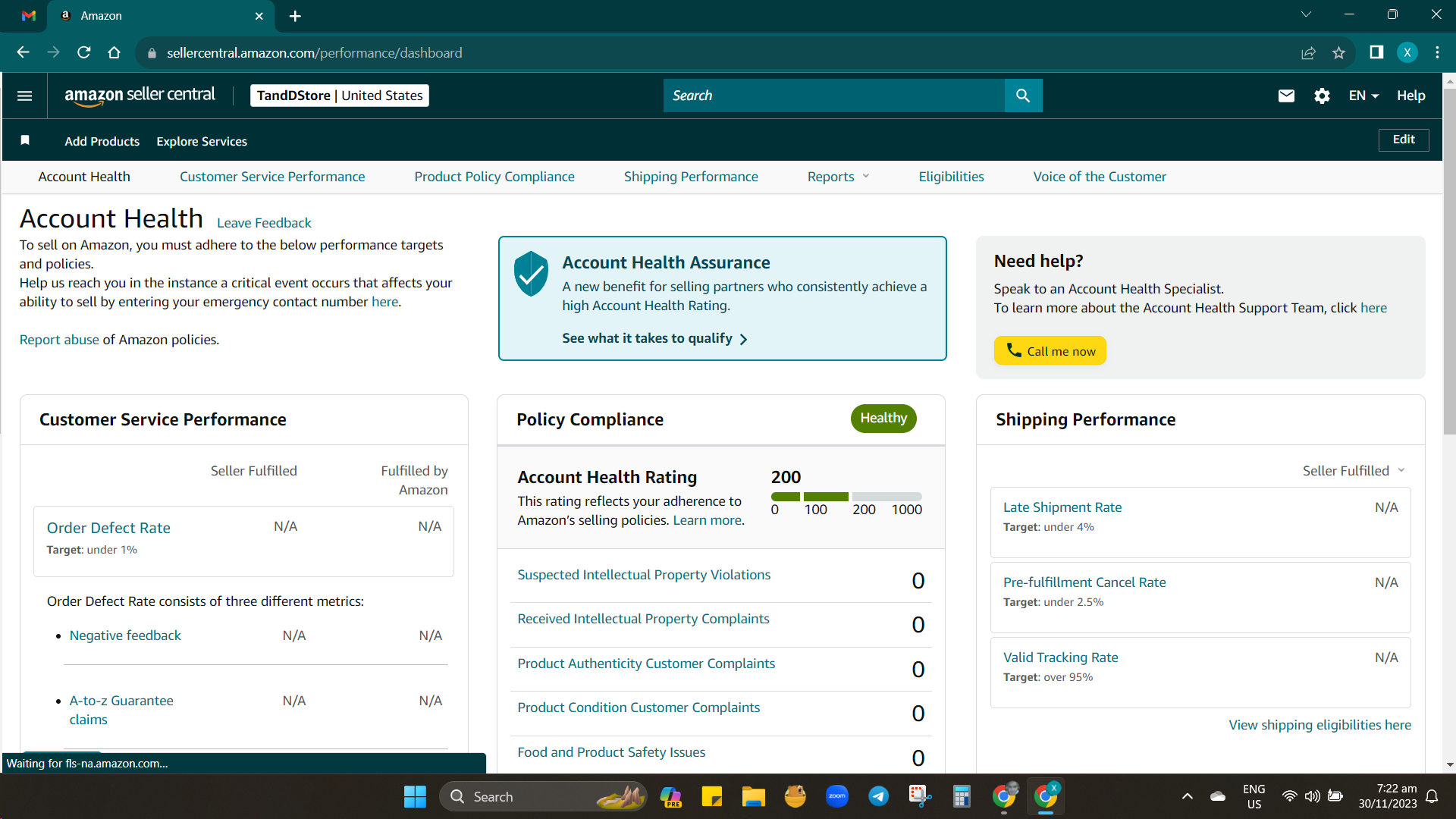Image resolution: width=1456 pixels, height=819 pixels.
Task: Open Telegram from the taskbar
Action: [878, 796]
